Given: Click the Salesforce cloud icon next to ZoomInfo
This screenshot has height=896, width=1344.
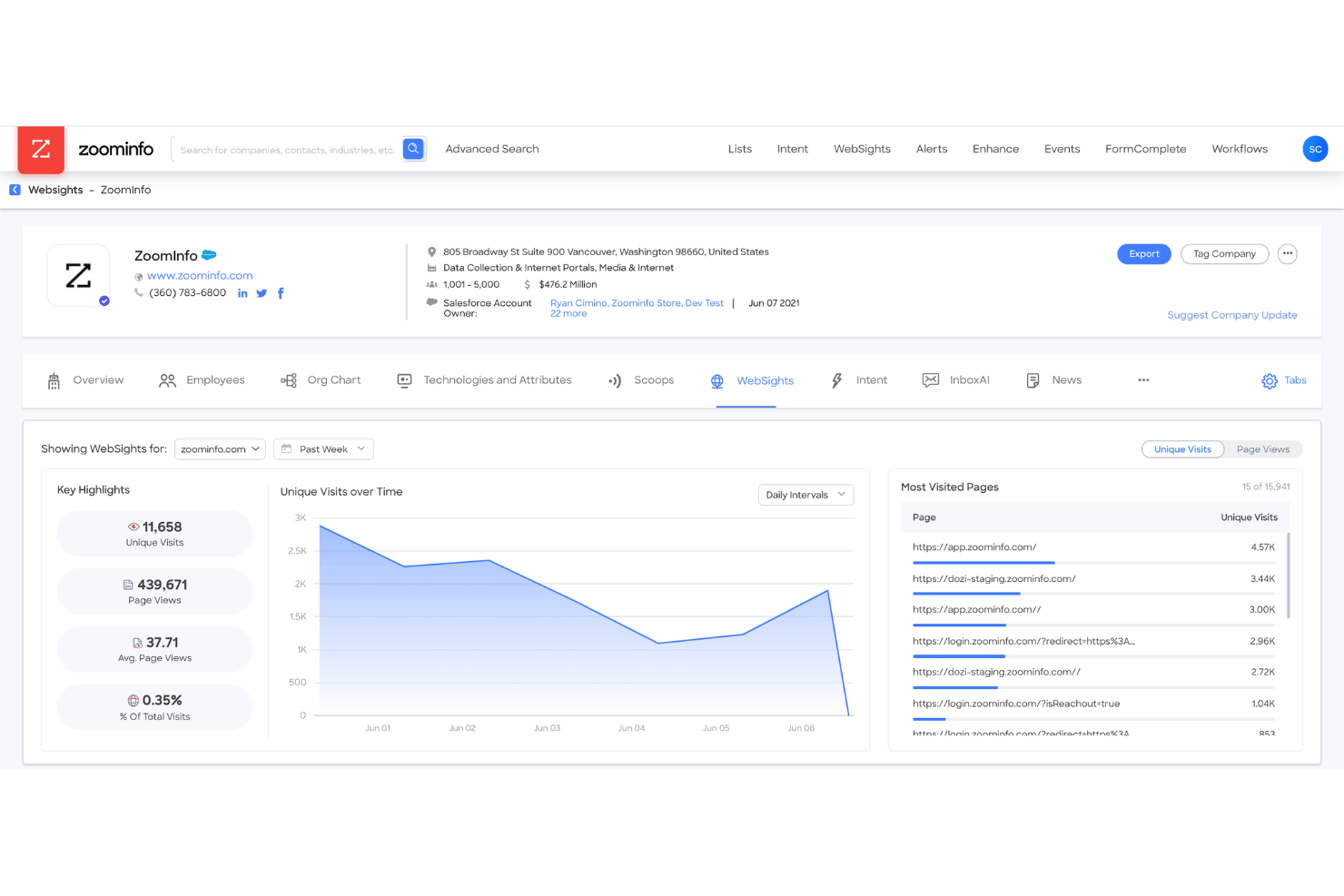Looking at the screenshot, I should (x=209, y=255).
